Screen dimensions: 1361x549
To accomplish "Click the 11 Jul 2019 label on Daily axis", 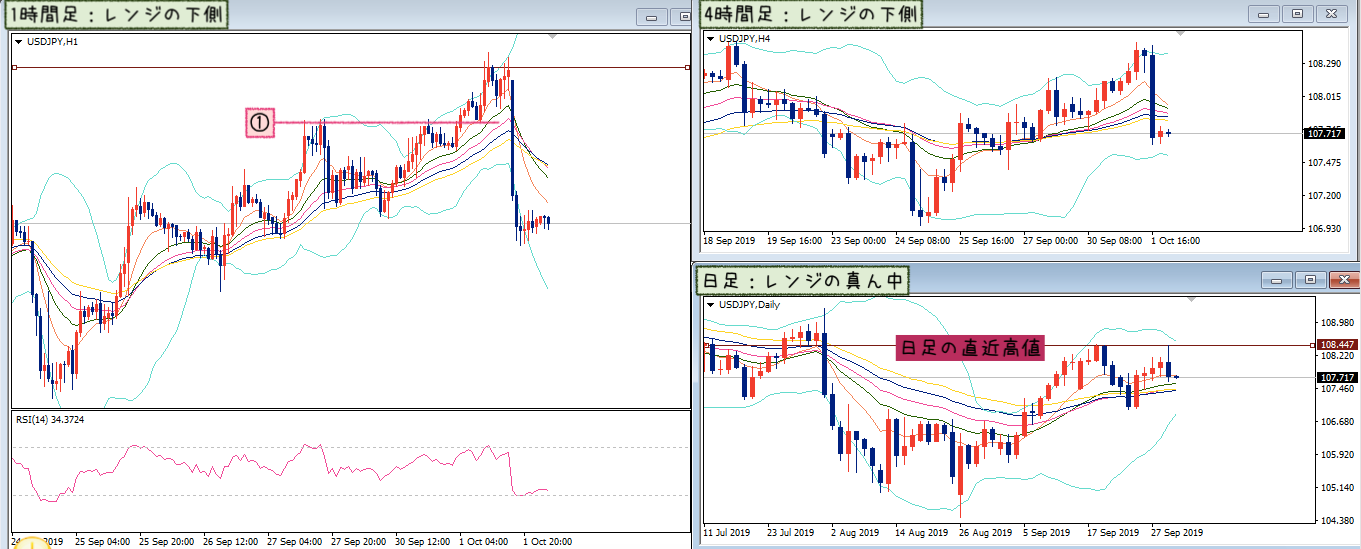I will coord(727,533).
